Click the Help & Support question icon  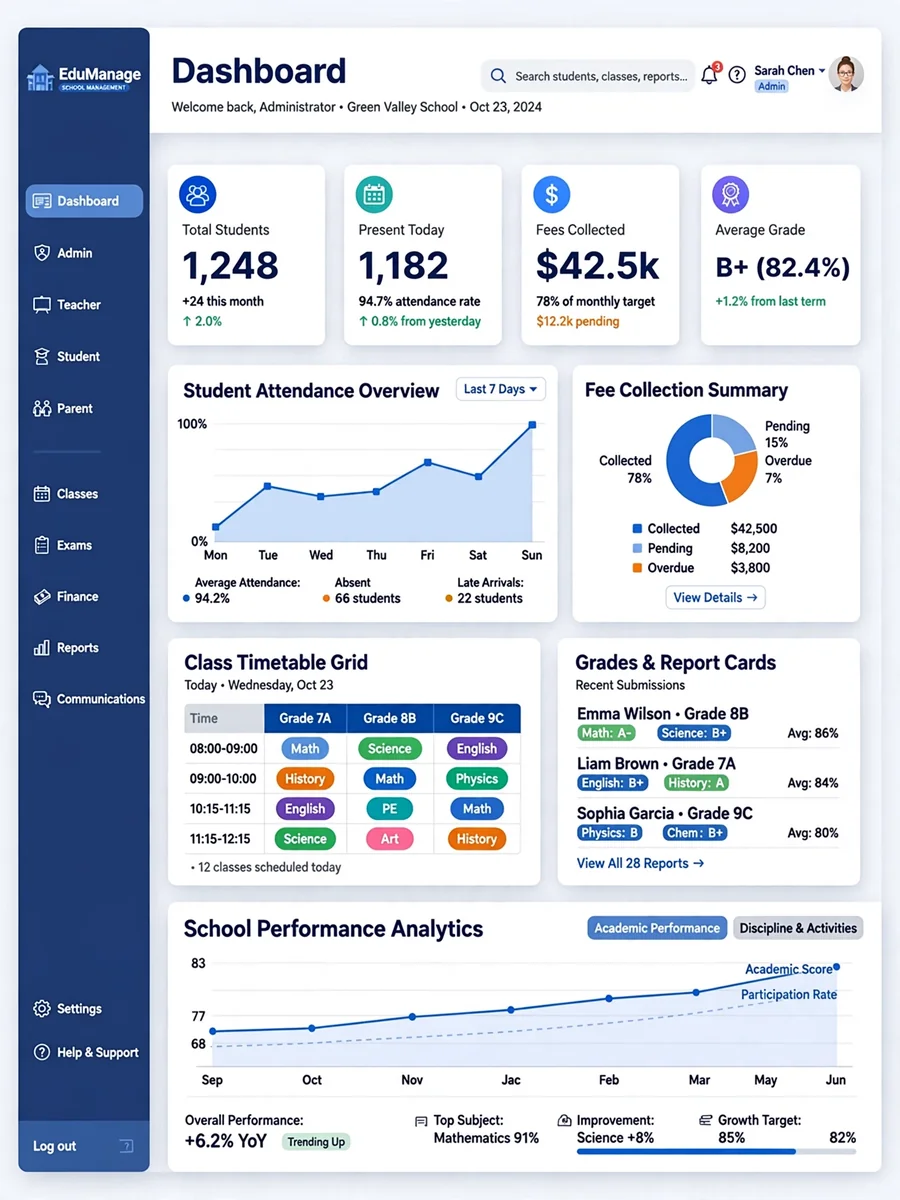pyautogui.click(x=42, y=1052)
